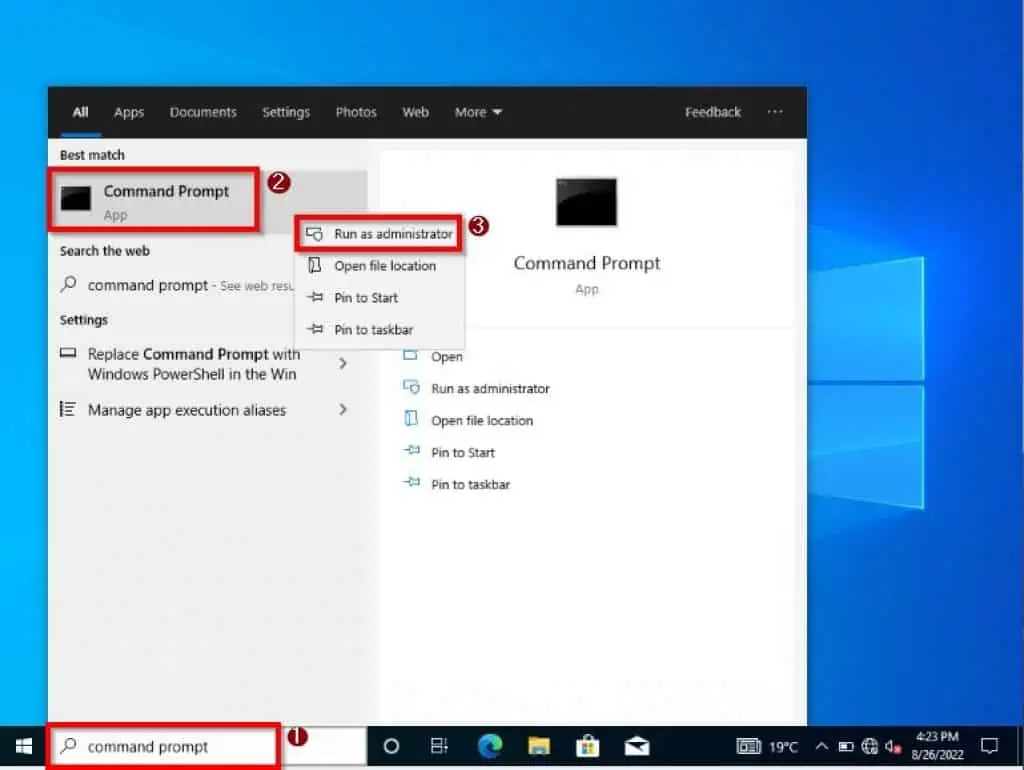Choose Pin to Start in context menu
Image resolution: width=1024 pixels, height=770 pixels.
pyautogui.click(x=379, y=298)
